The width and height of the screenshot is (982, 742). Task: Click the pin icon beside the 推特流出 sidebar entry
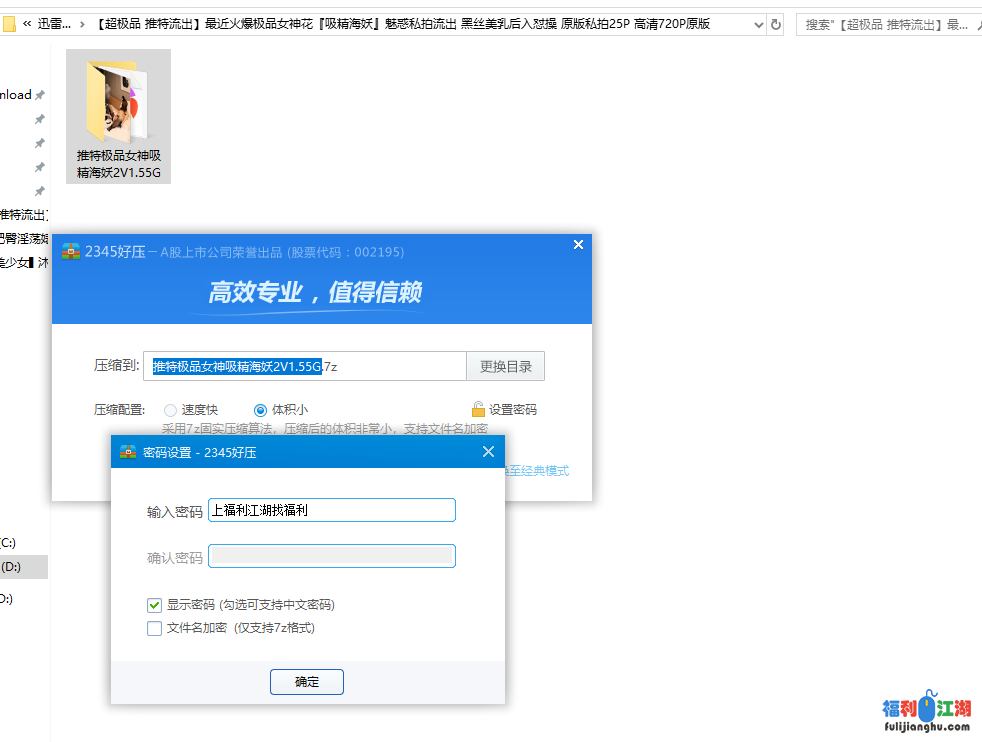tap(40, 190)
